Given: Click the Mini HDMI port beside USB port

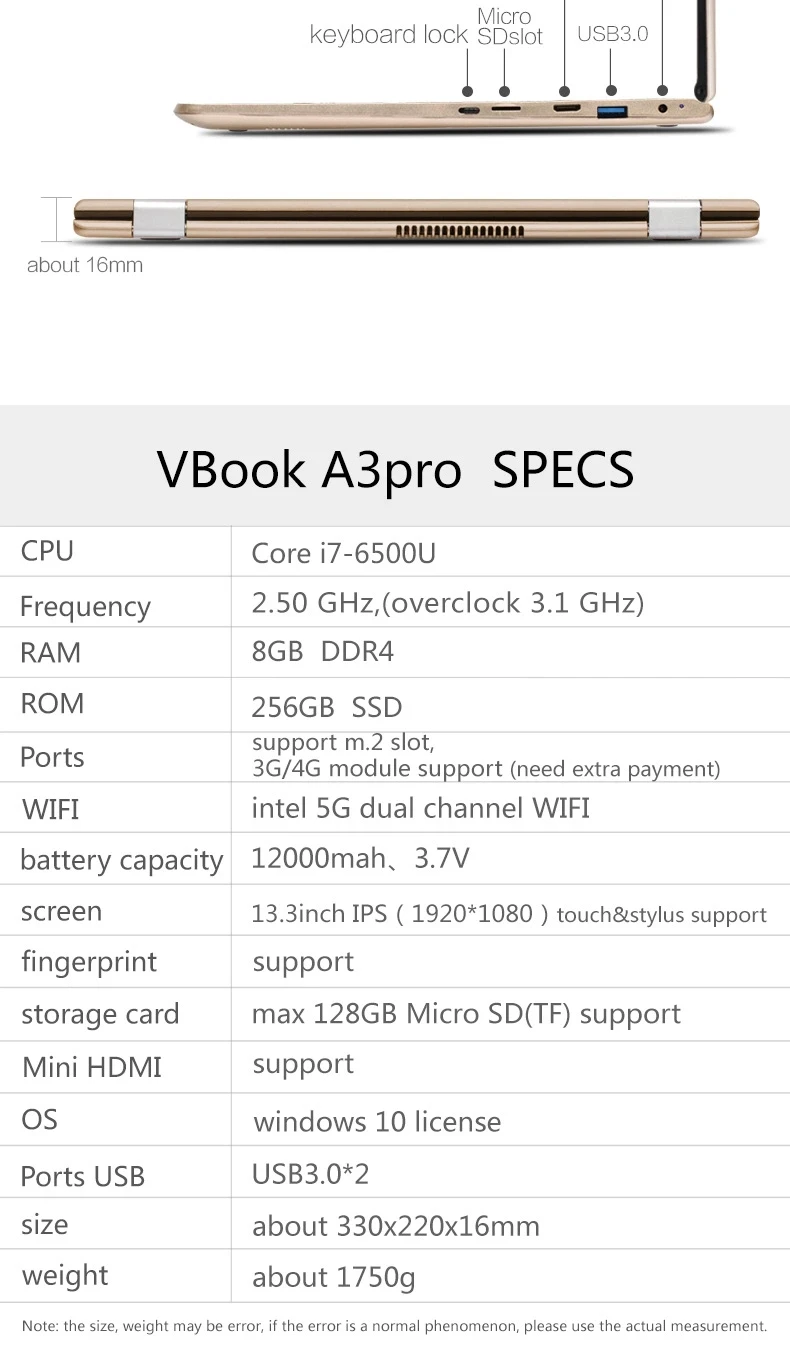Looking at the screenshot, I should (x=566, y=108).
